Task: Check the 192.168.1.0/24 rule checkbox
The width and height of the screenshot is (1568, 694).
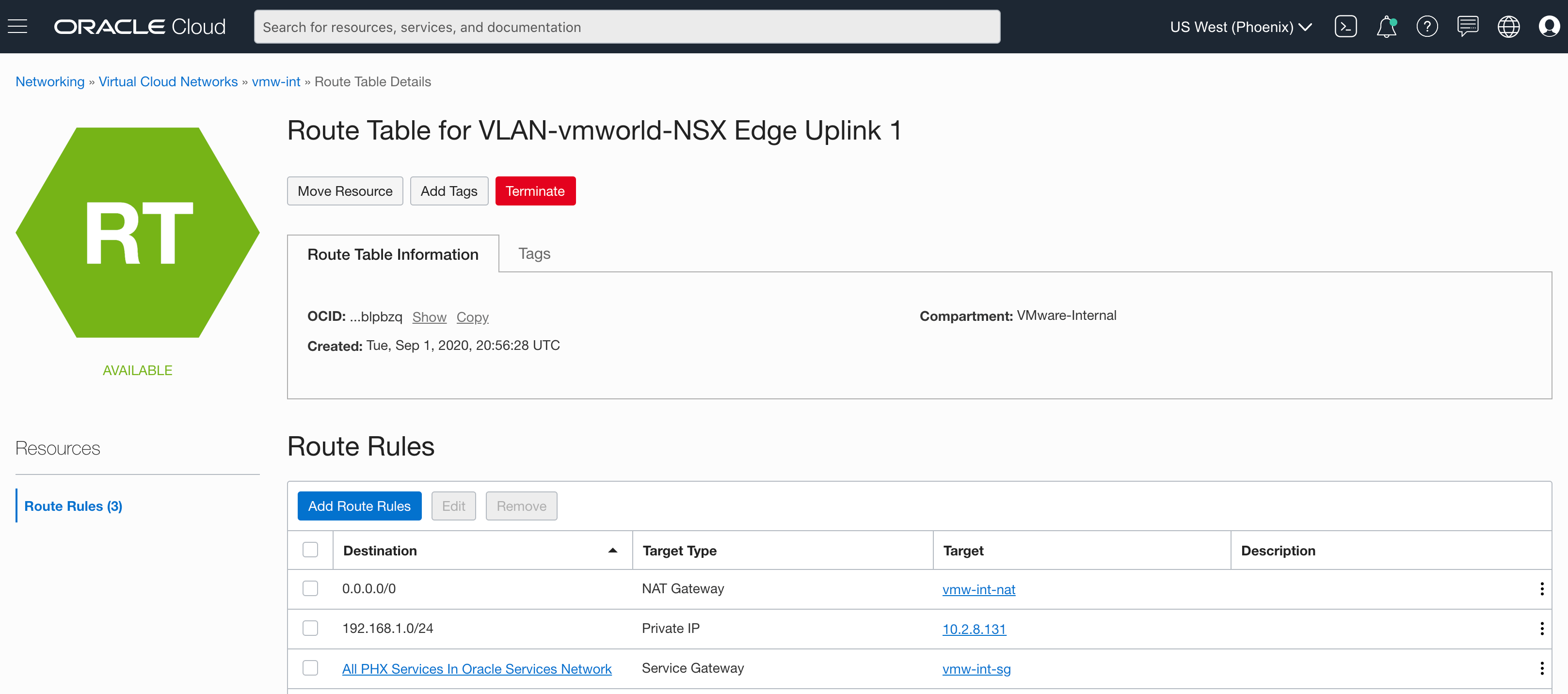Action: point(310,628)
